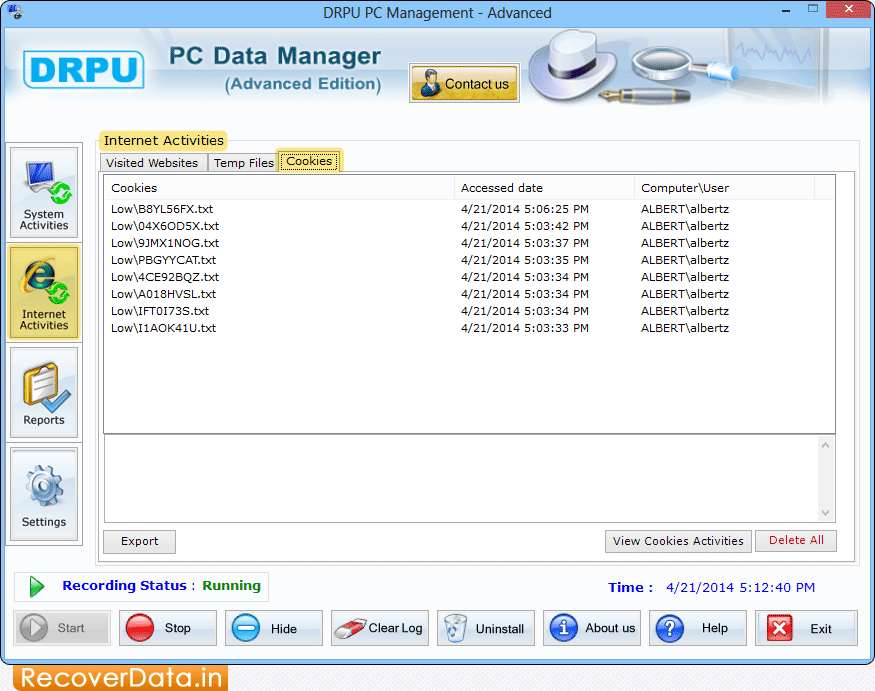Open Settings gear in sidebar
The width and height of the screenshot is (875, 691).
point(44,494)
